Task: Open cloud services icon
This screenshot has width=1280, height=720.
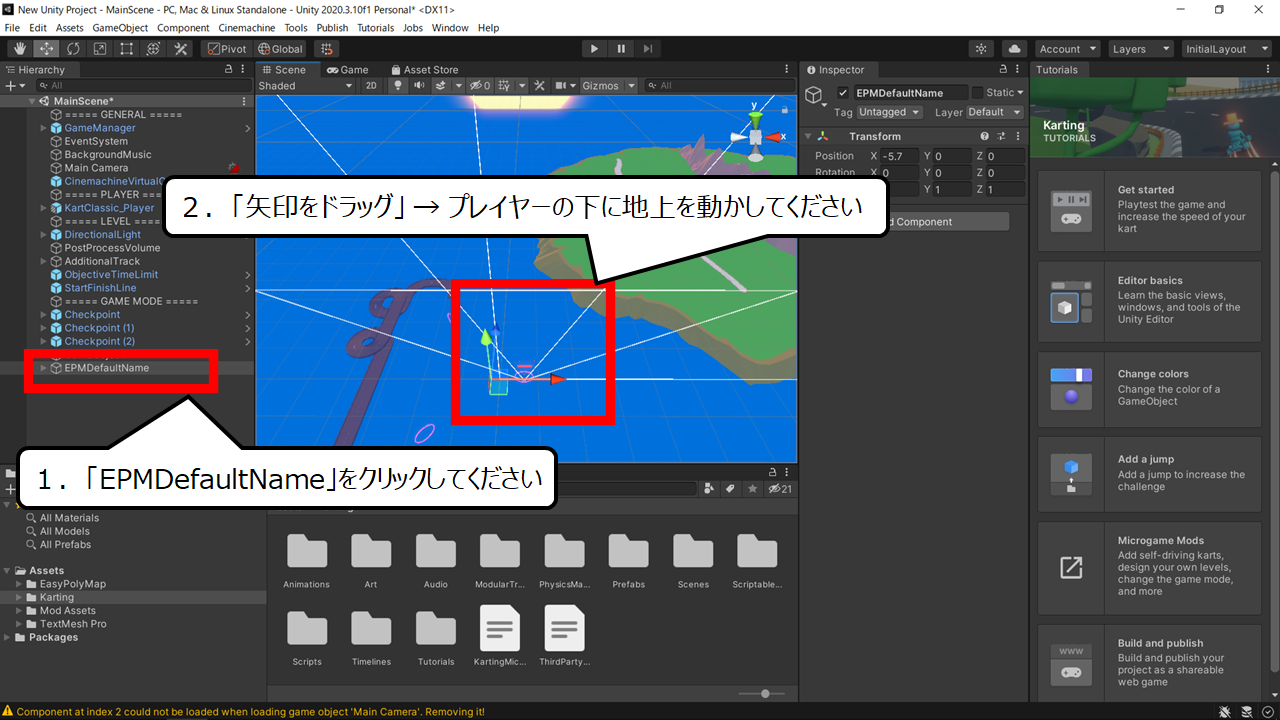Action: click(1015, 48)
